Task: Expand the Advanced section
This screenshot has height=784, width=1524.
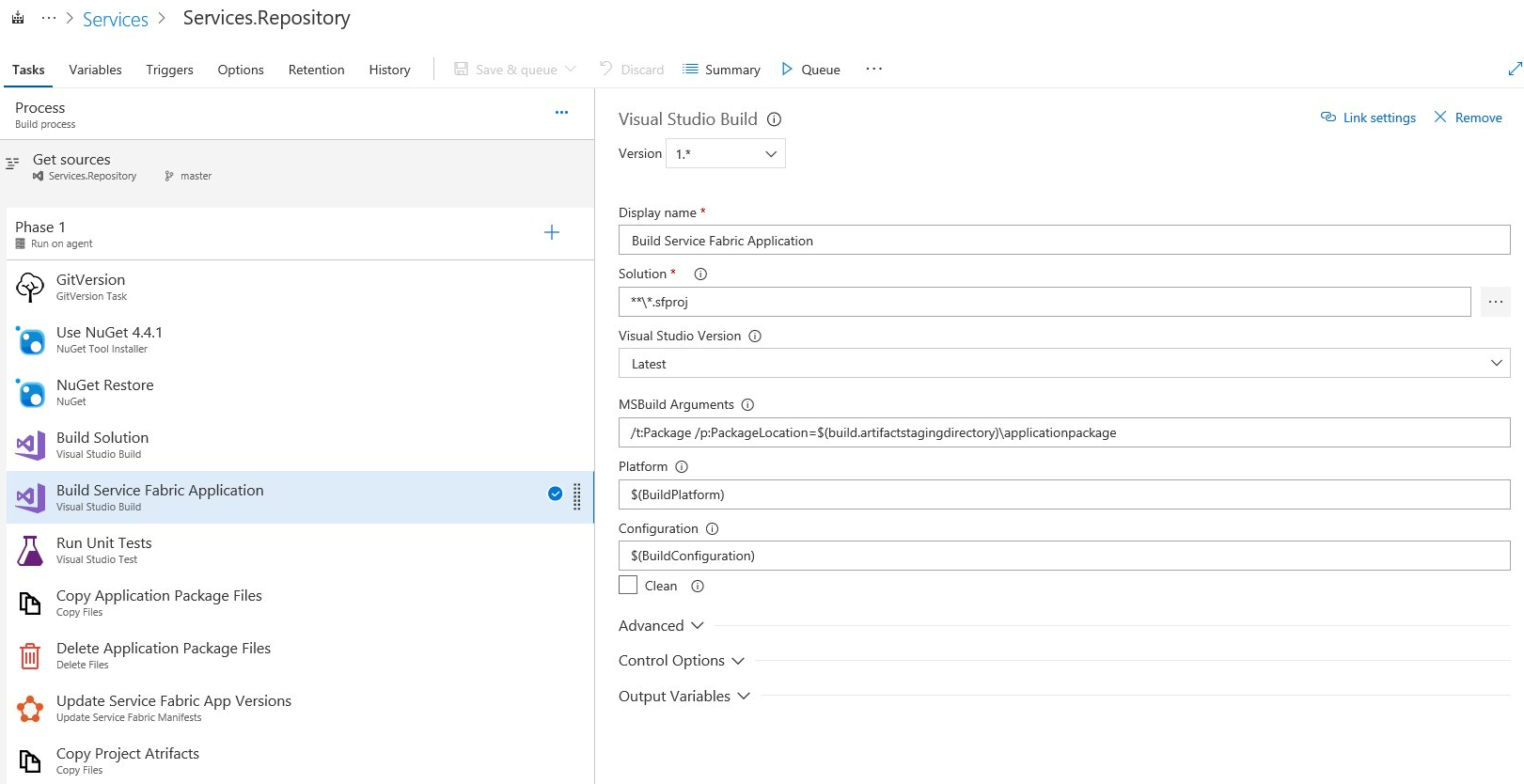Action: (x=661, y=626)
